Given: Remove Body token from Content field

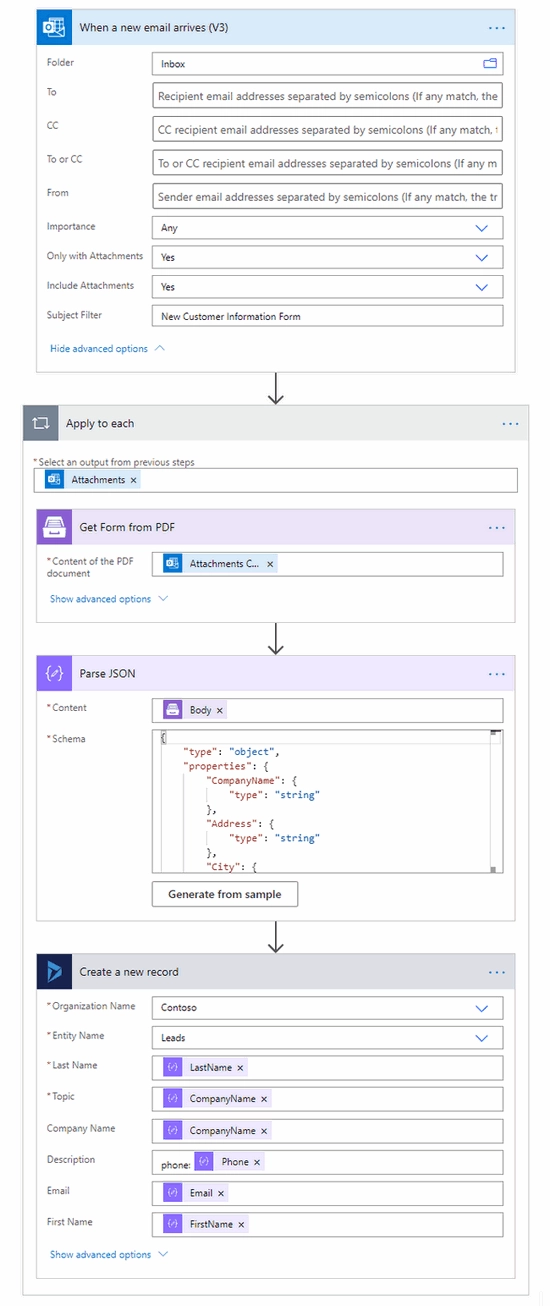Looking at the screenshot, I should (220, 710).
